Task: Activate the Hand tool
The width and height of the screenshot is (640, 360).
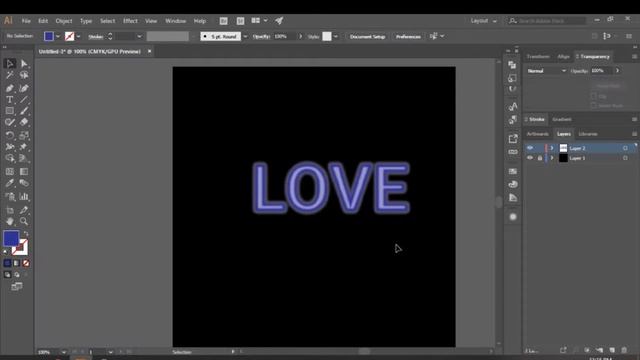Action: point(10,221)
